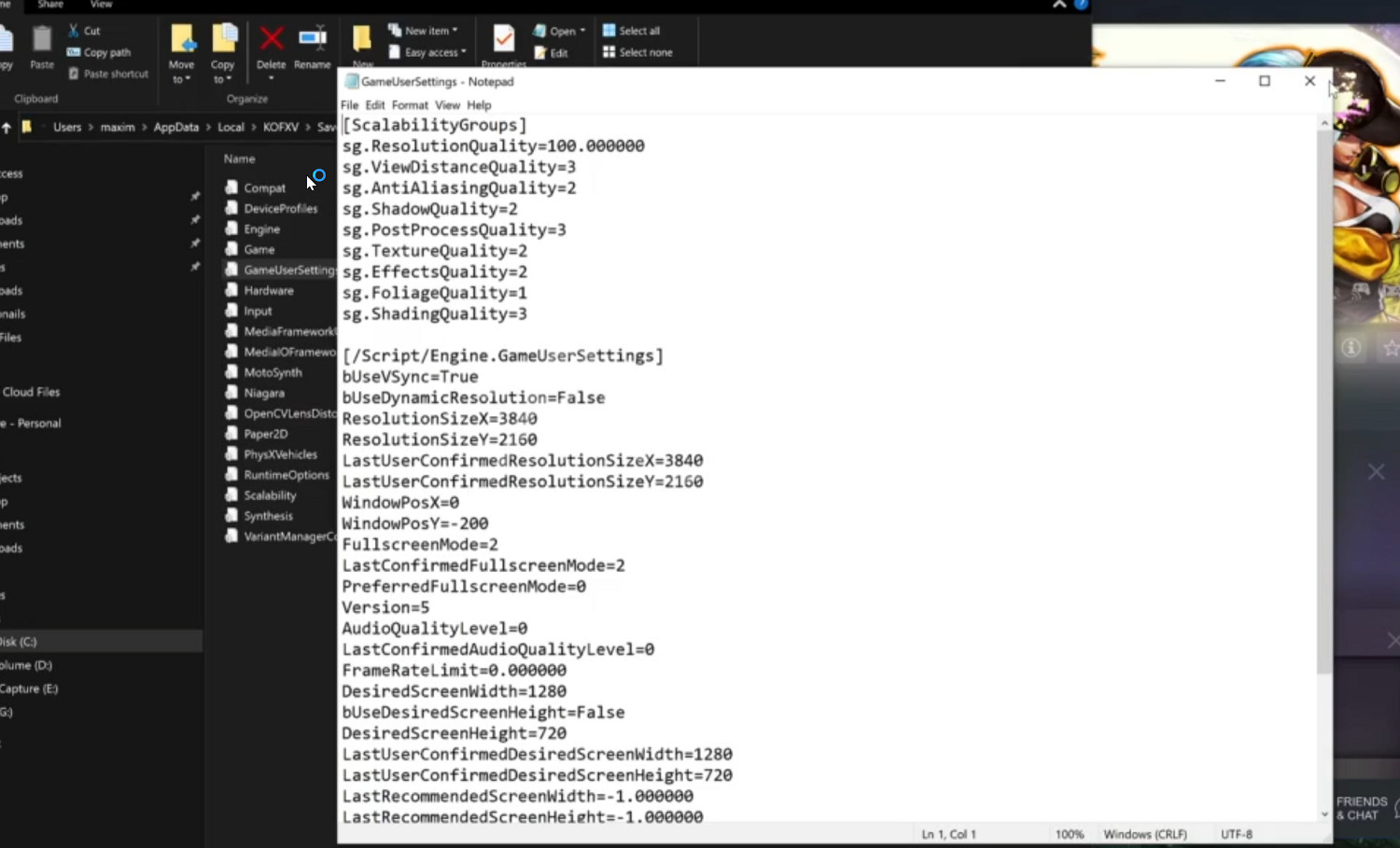The image size is (1400, 848).
Task: Click the Delete icon in the ribbon
Action: click(271, 39)
